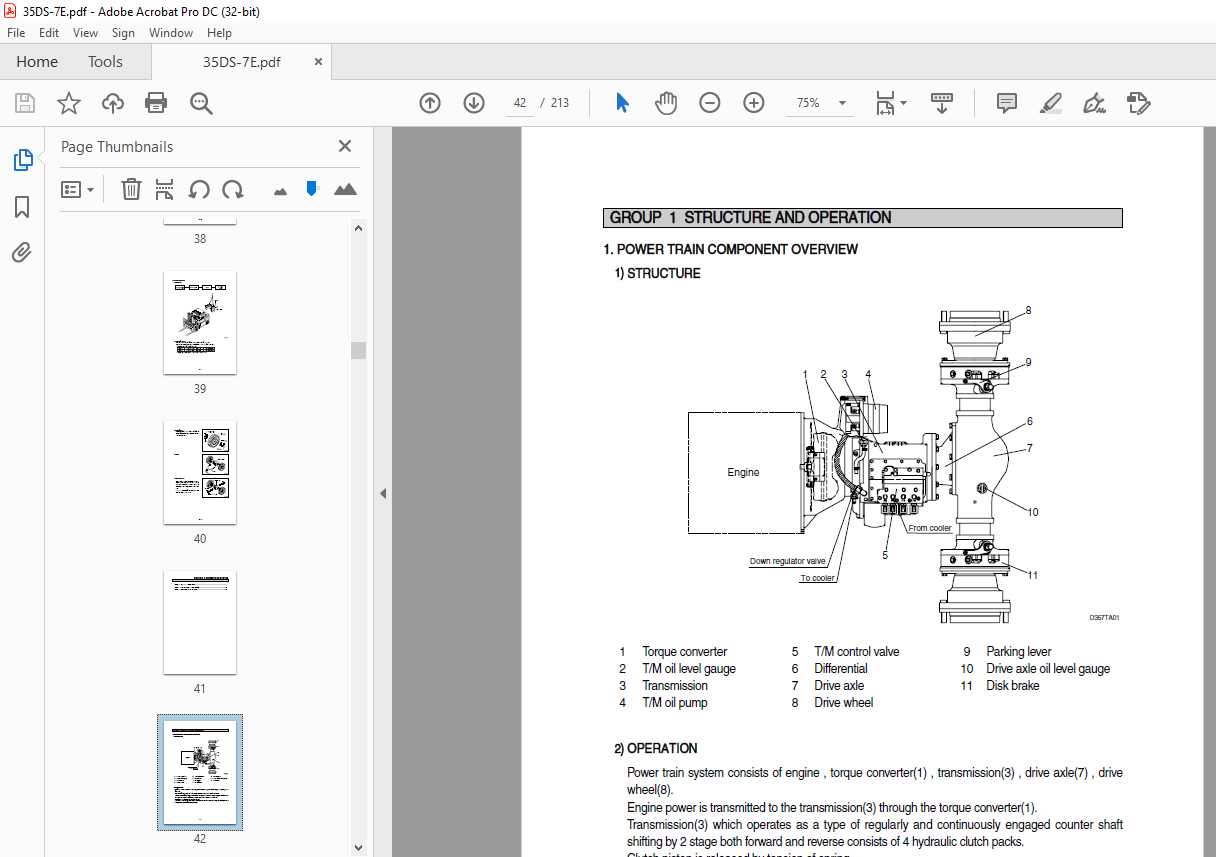Open the Help menu
The height and width of the screenshot is (857, 1216).
pos(219,33)
